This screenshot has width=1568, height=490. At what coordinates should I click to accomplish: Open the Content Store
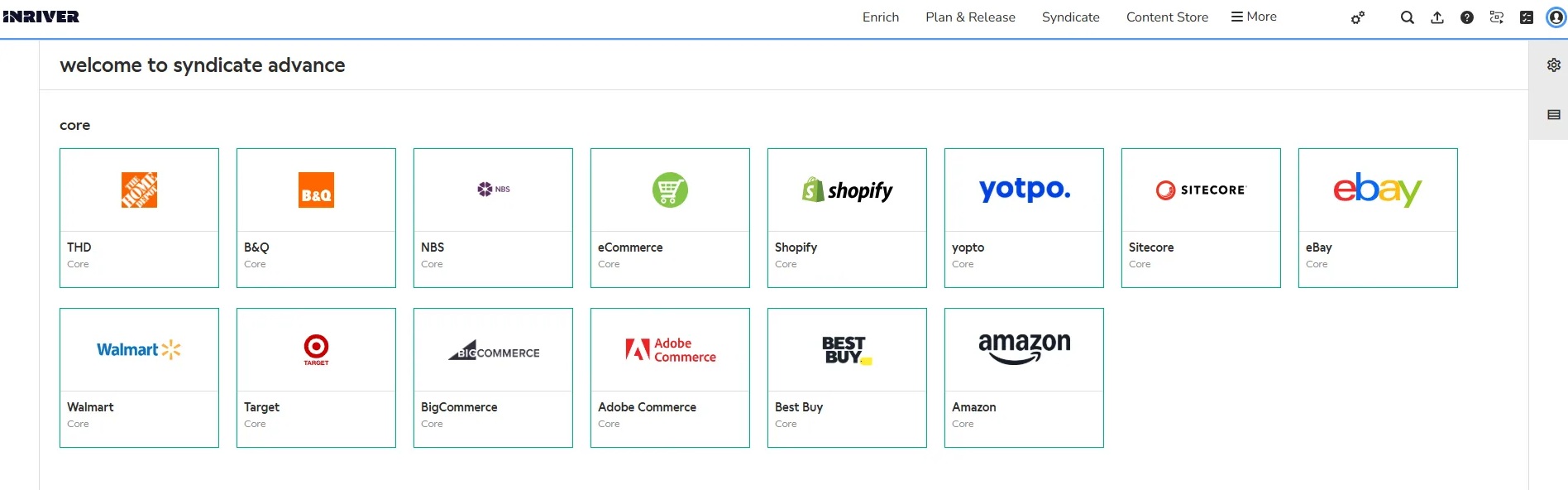(1167, 17)
